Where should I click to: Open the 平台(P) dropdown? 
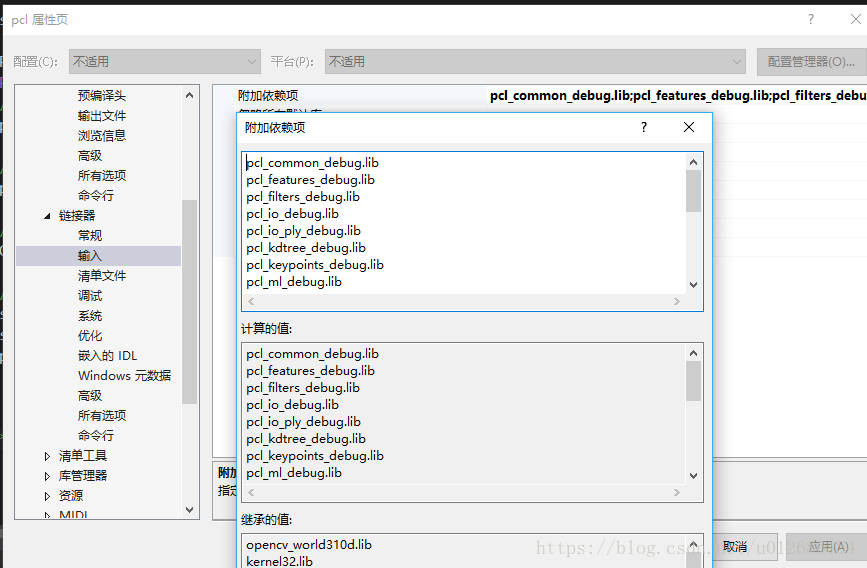535,61
